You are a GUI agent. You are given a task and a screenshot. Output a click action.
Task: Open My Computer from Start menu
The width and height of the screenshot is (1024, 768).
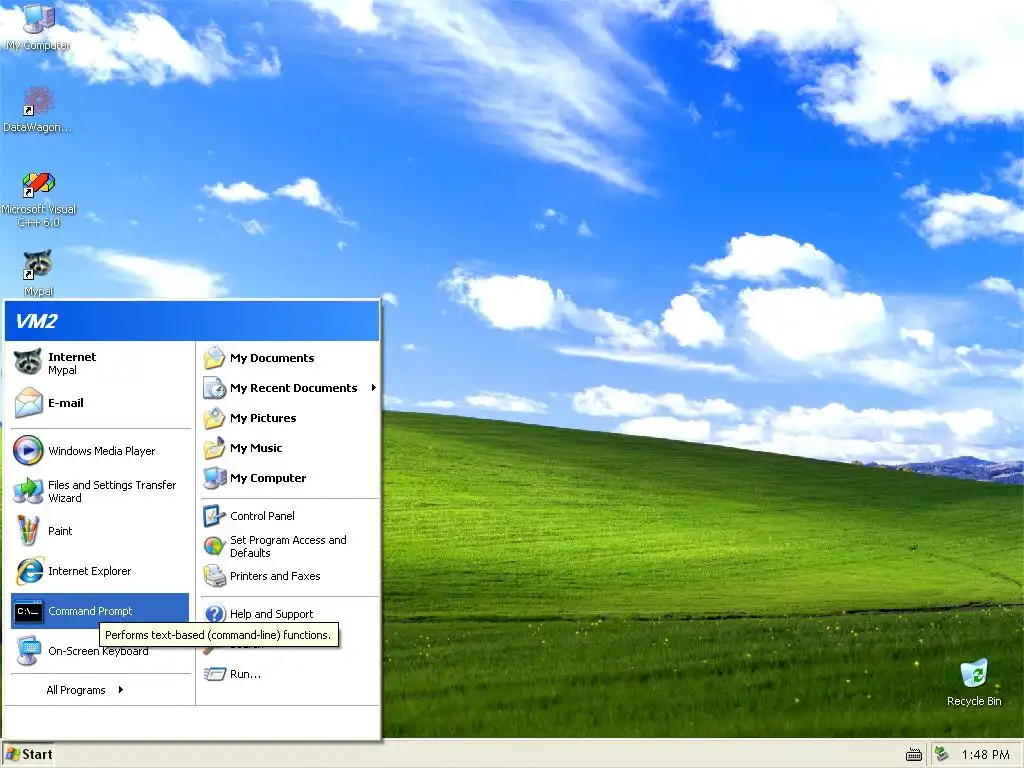[x=289, y=478]
